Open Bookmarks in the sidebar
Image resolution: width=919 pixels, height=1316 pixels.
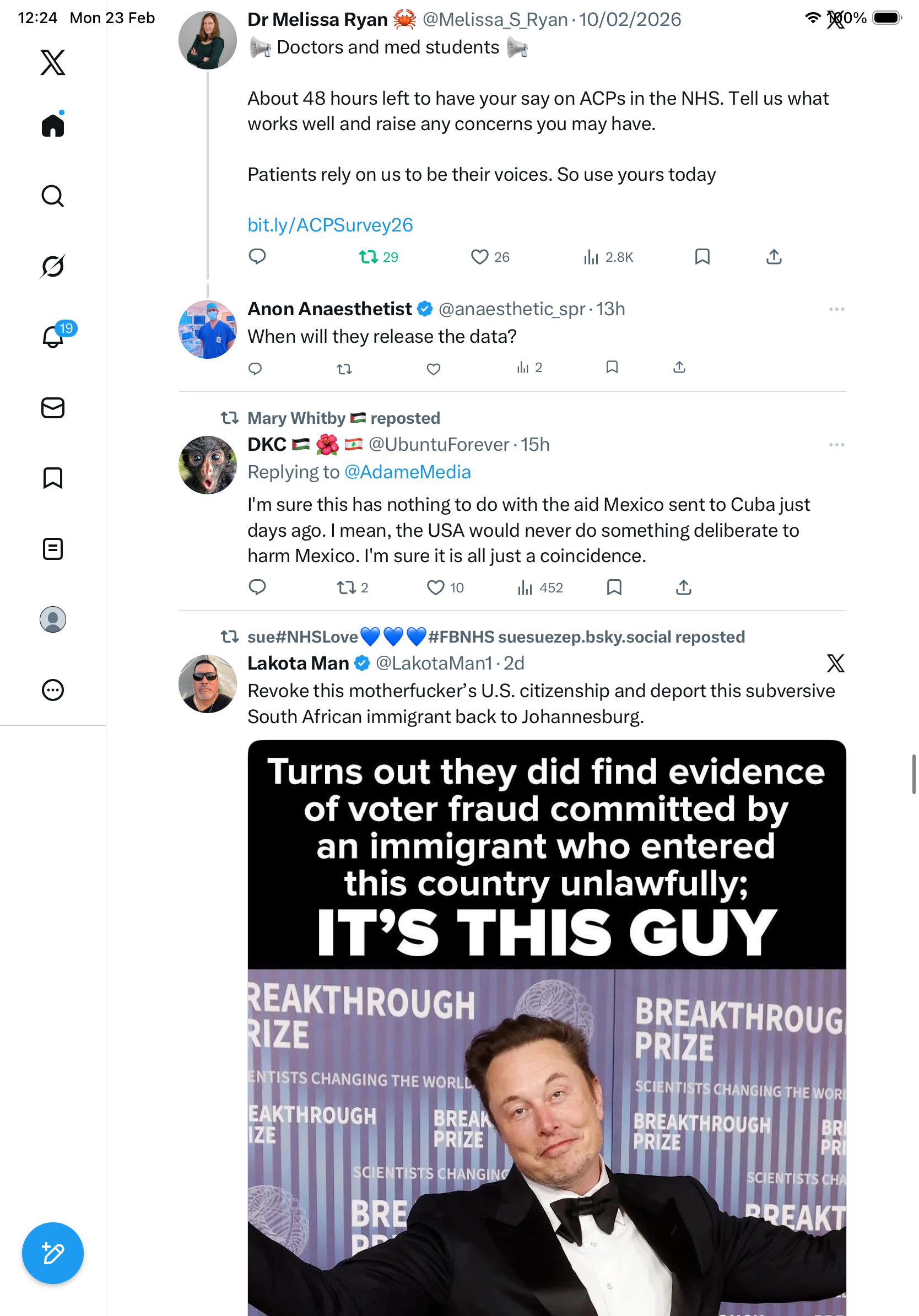coord(53,478)
